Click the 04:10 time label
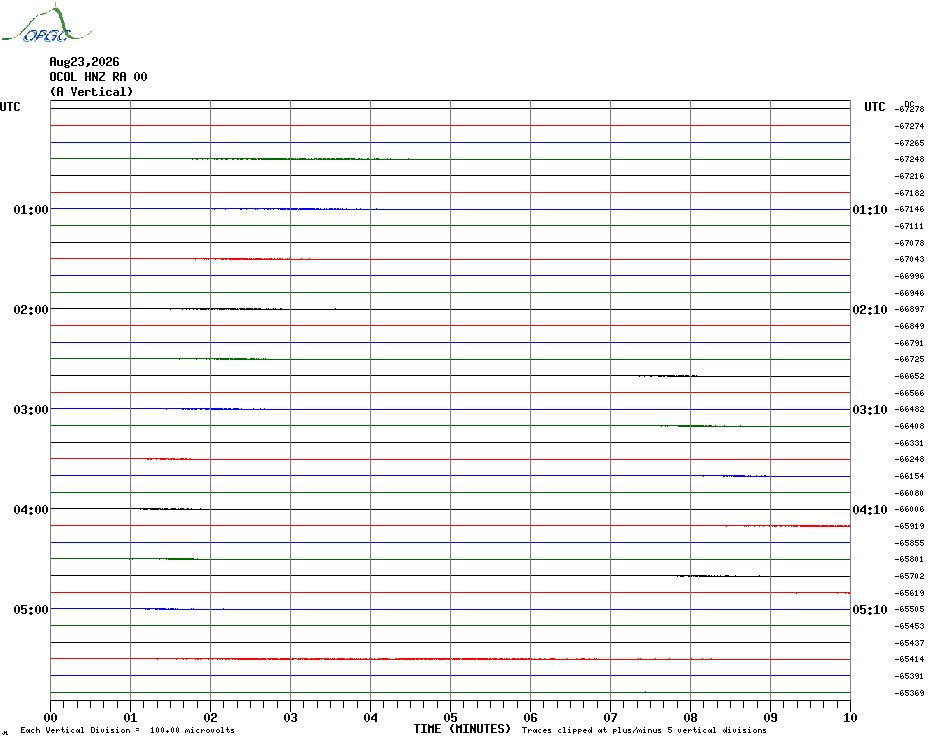Screen dimensions: 930x744 [870, 510]
